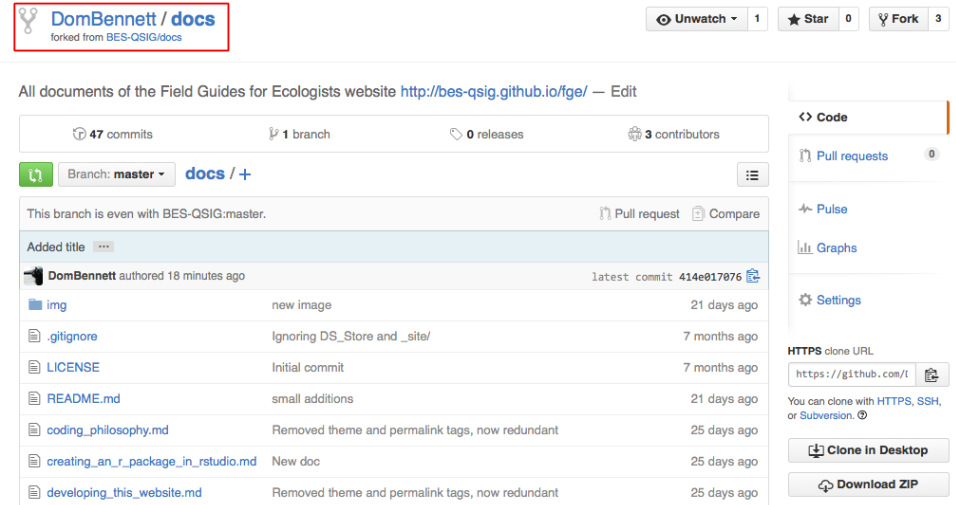
Task: Star this repository
Action: coord(808,19)
